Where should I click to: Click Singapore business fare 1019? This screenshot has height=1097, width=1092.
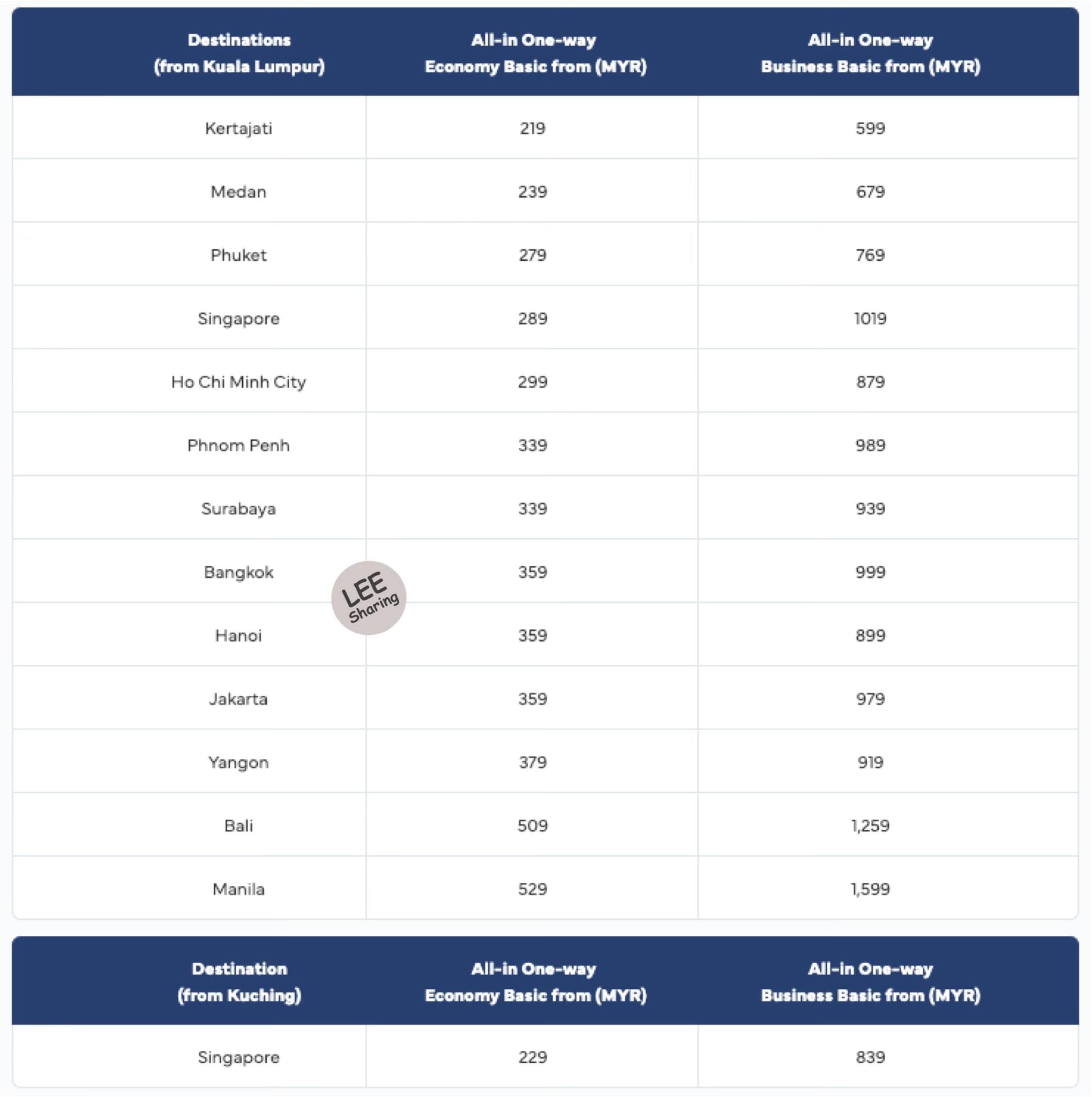coord(871,319)
